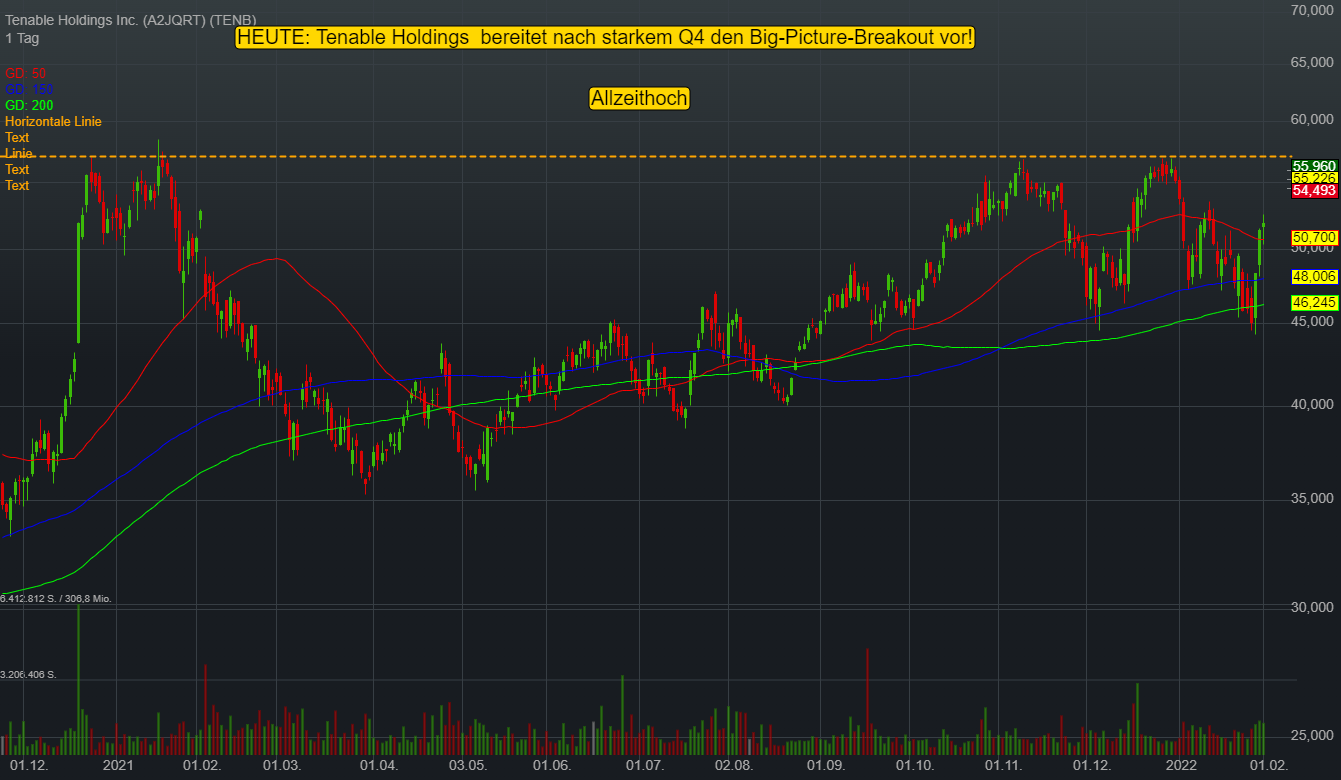The width and height of the screenshot is (1341, 780).
Task: Click the 46,245 moving average price tag
Action: click(x=1314, y=302)
